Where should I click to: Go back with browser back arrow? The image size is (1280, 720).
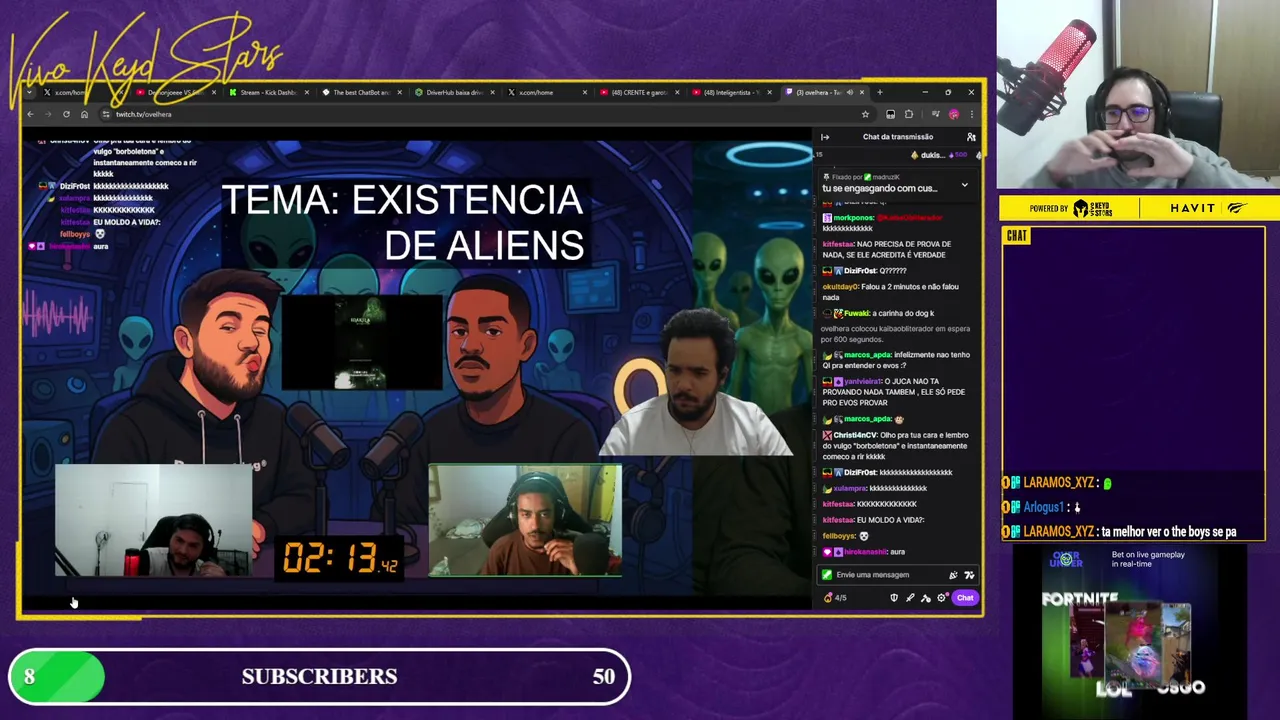pos(30,115)
